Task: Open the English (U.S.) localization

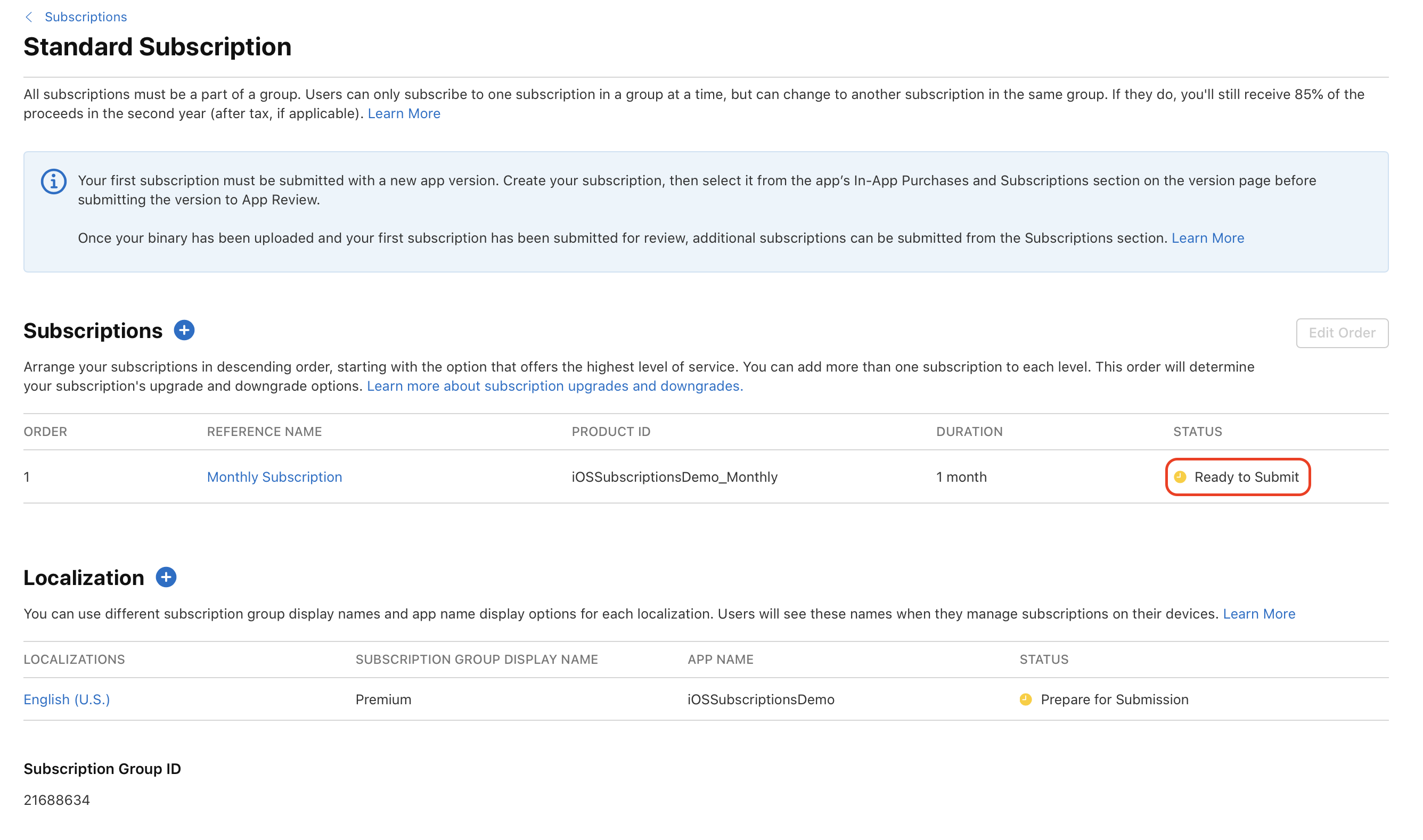Action: [x=67, y=699]
